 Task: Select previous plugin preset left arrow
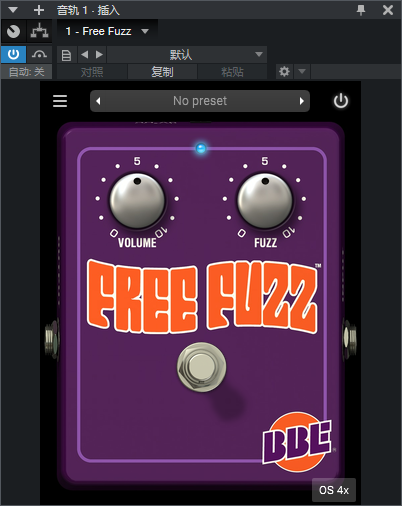(98, 101)
